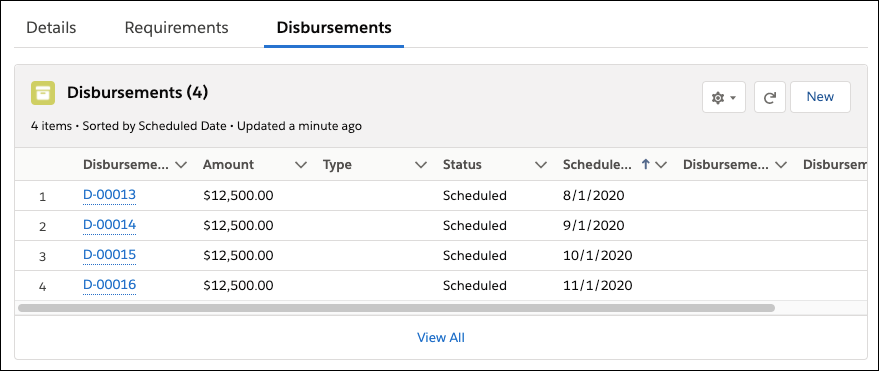Open disbursement record D-00013
This screenshot has height=371, width=879.
pyautogui.click(x=109, y=195)
